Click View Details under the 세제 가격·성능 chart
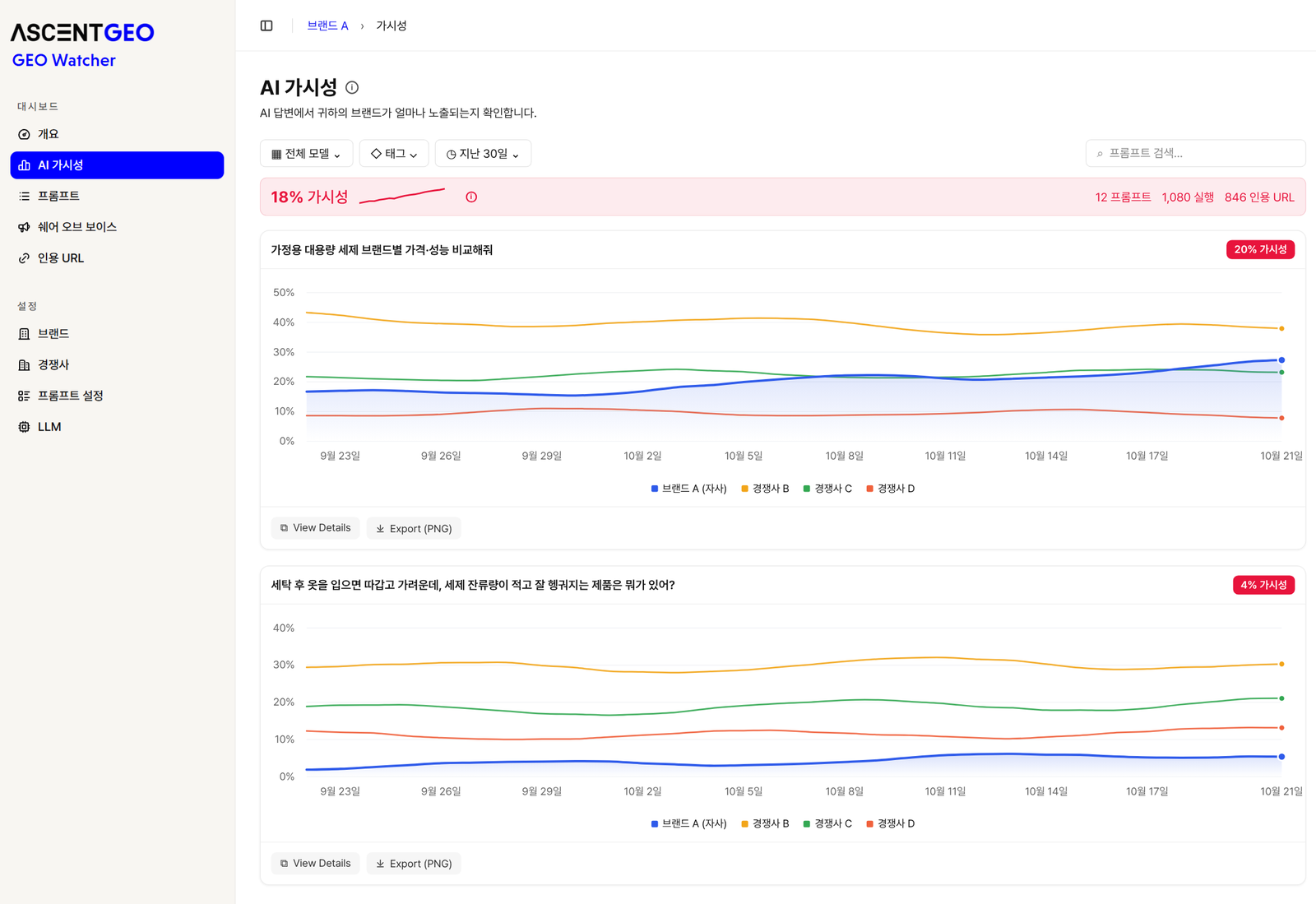 pos(315,528)
